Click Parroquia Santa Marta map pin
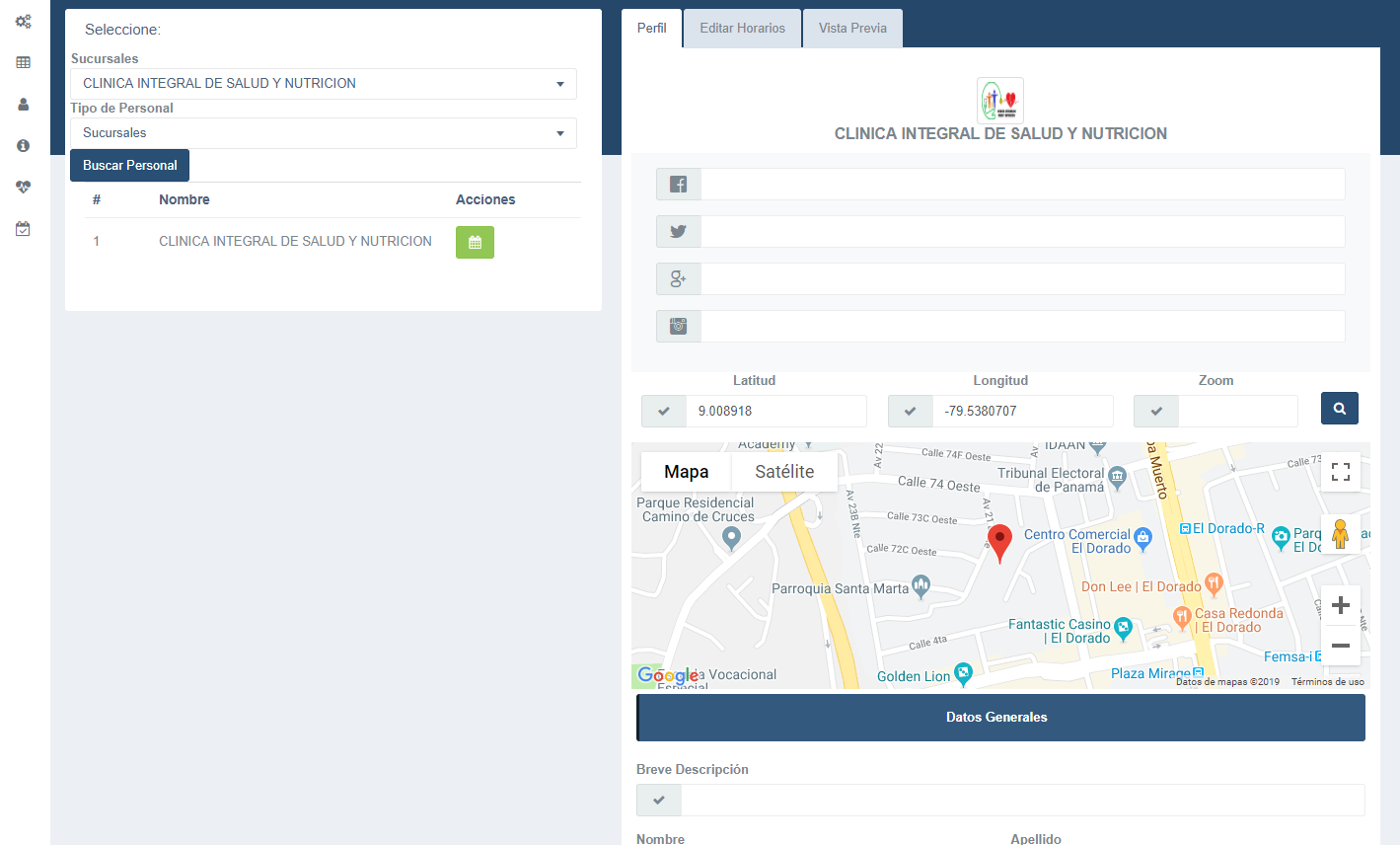The height and width of the screenshot is (845, 1400). [921, 587]
